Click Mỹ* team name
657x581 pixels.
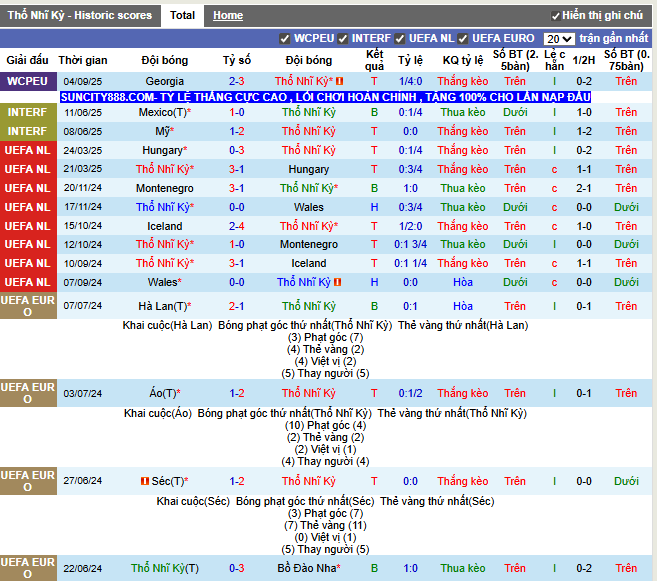coord(165,132)
